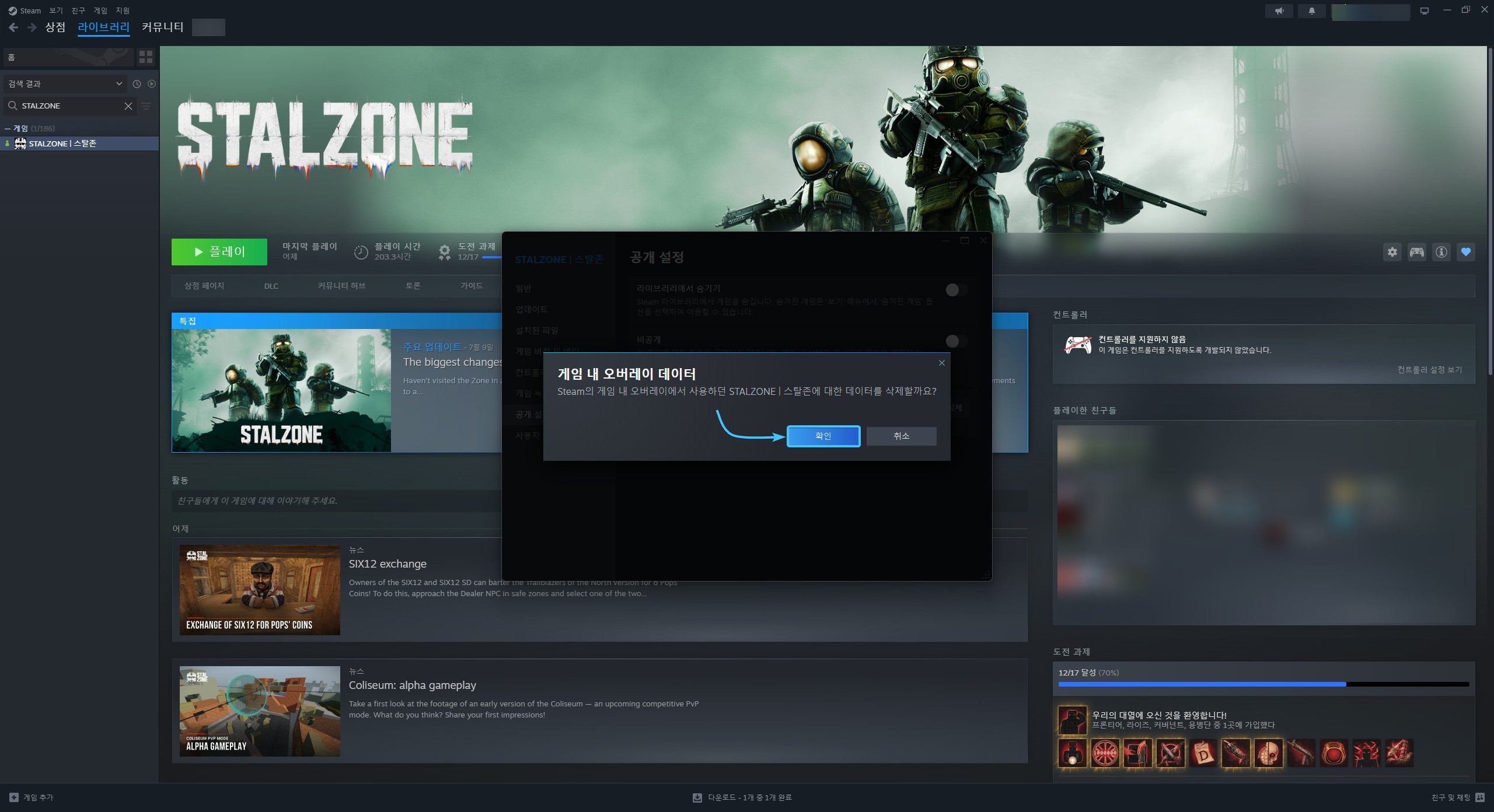Open the DLC tab
Screen dimensions: 1494x812
[271, 286]
